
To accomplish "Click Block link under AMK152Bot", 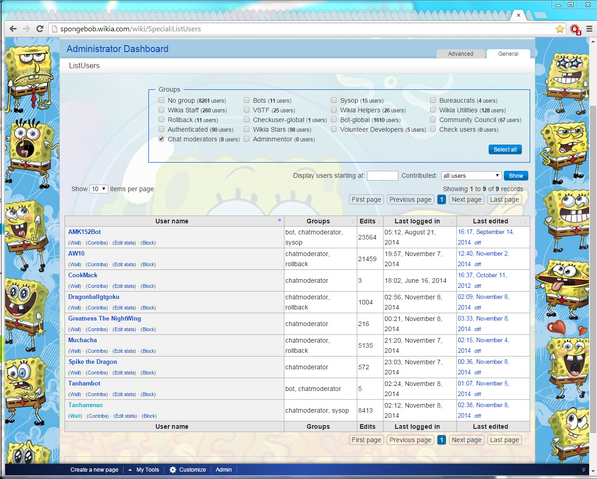I will coord(148,243).
